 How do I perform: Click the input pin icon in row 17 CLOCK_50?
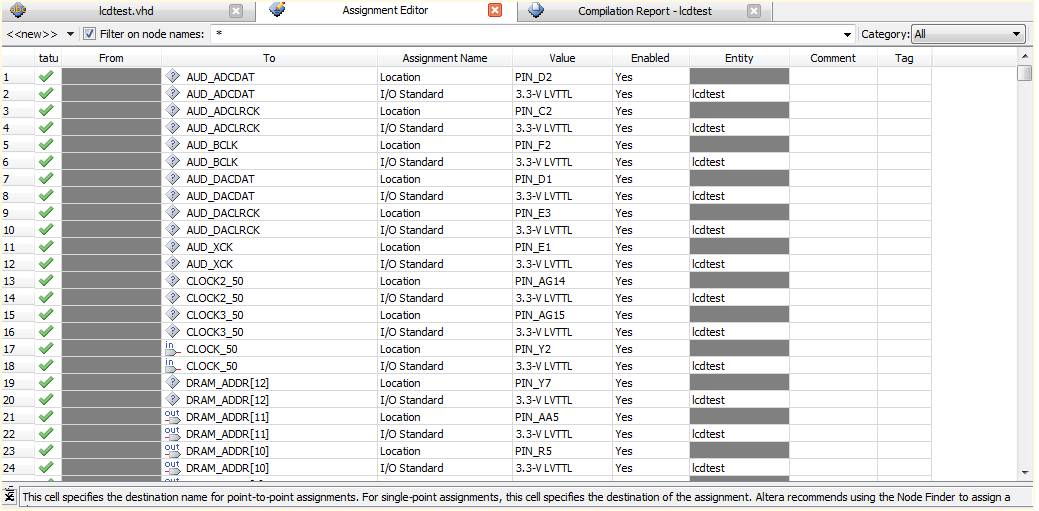[172, 348]
